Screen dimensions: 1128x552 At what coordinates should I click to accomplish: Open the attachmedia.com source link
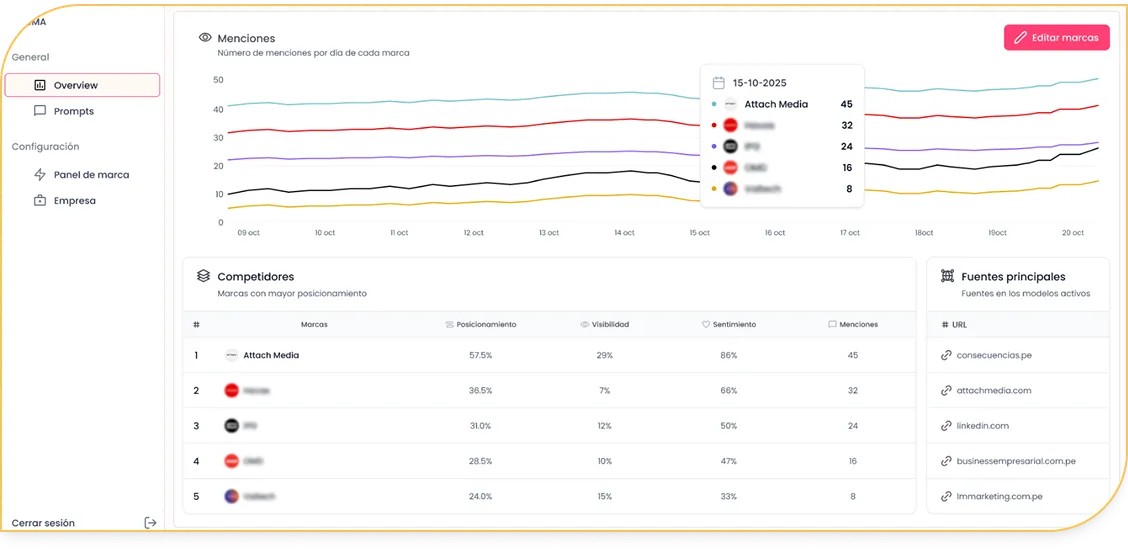(993, 391)
